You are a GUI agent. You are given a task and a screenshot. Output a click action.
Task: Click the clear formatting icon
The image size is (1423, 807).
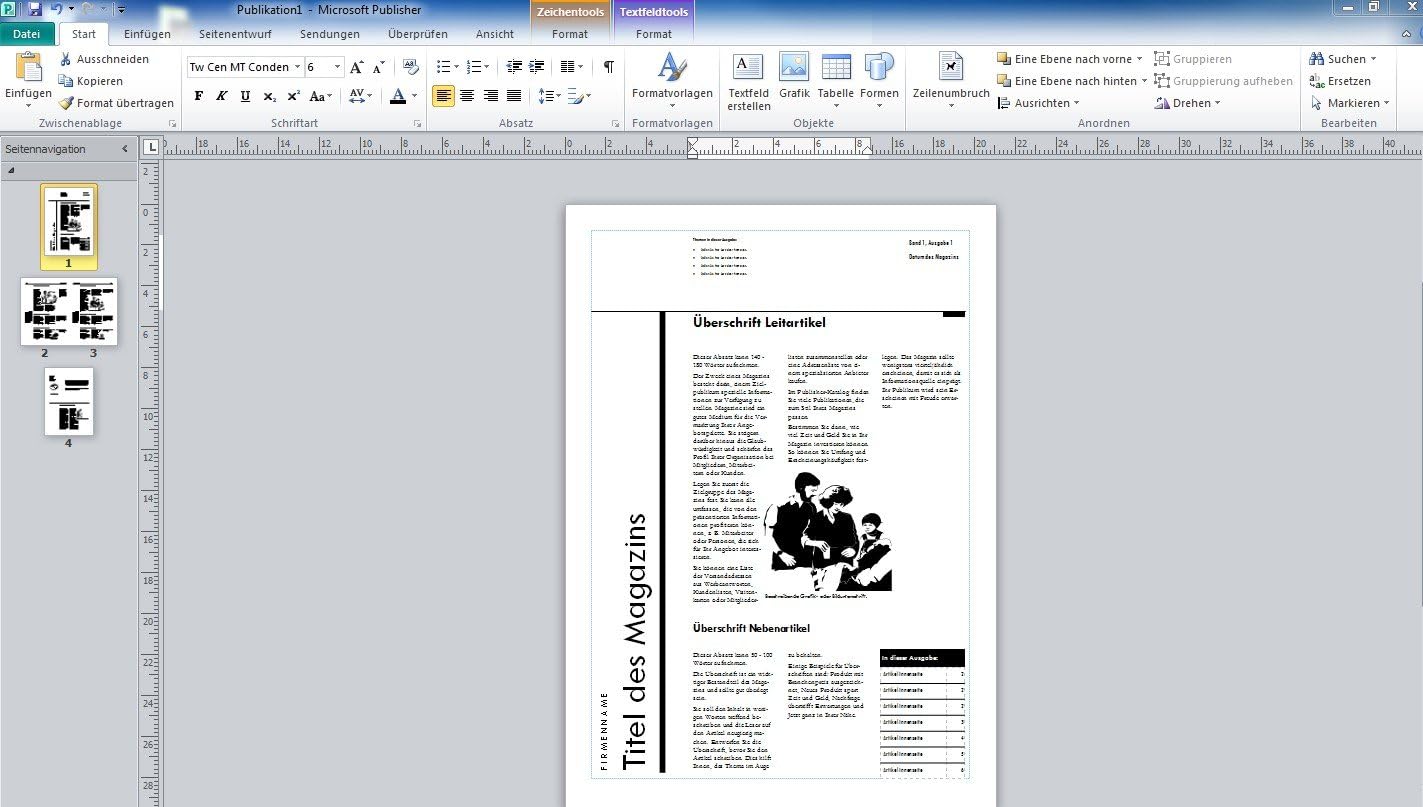click(410, 67)
